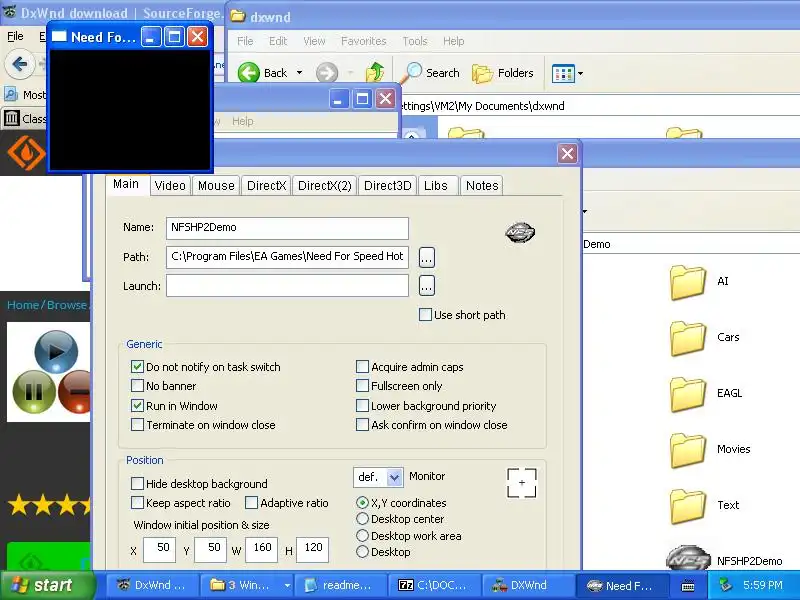The image size is (800, 600).
Task: Switch to the Direct3D tab
Action: point(387,186)
